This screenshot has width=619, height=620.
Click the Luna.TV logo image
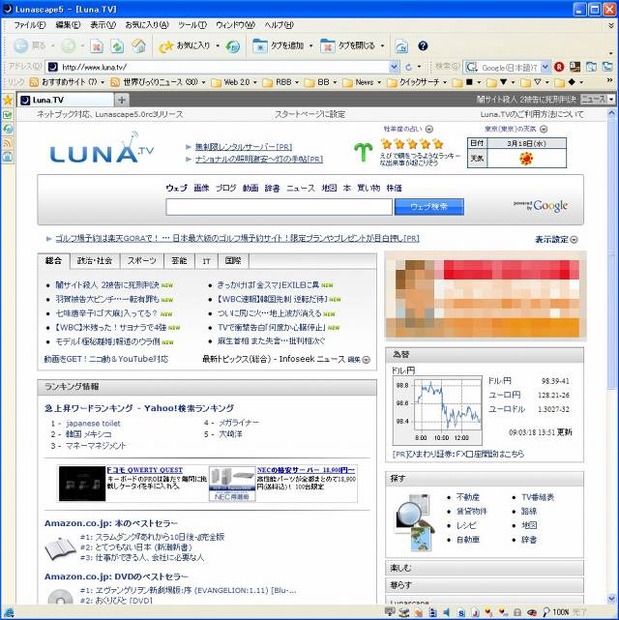coord(101,148)
